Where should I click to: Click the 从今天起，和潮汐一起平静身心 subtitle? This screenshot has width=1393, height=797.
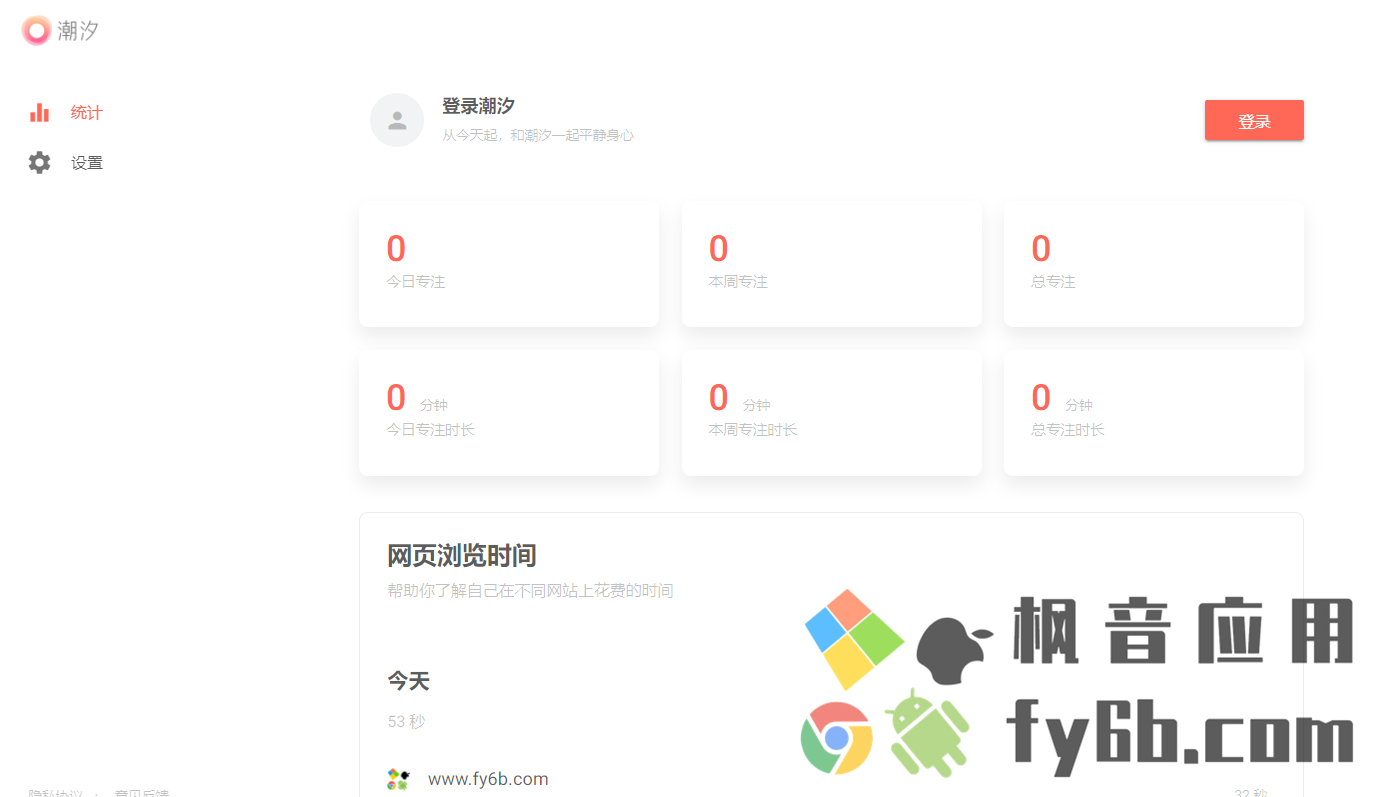[538, 135]
